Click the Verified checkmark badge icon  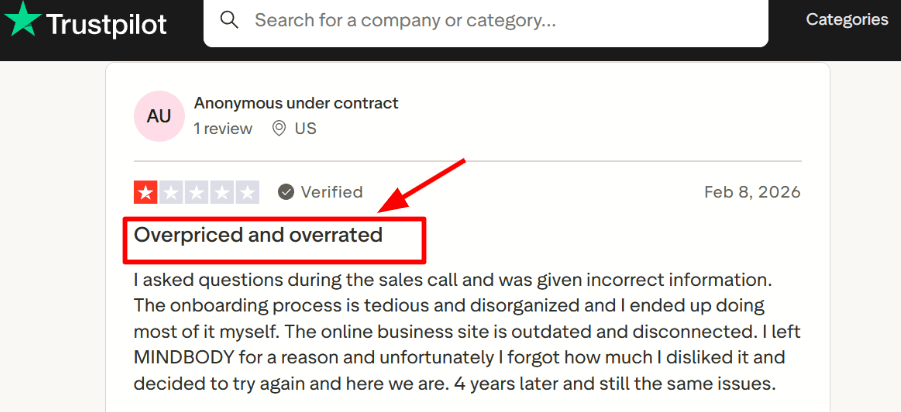coord(286,192)
